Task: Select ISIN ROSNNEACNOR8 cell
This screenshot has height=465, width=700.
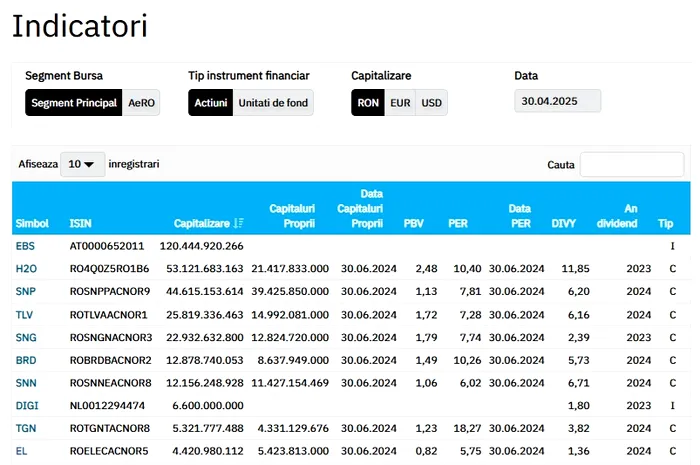Action: 111,383
